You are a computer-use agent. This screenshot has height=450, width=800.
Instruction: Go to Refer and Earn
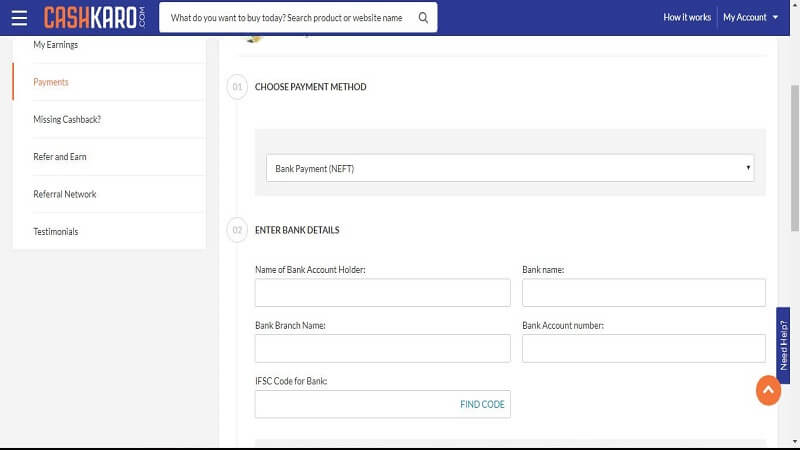[x=60, y=157]
